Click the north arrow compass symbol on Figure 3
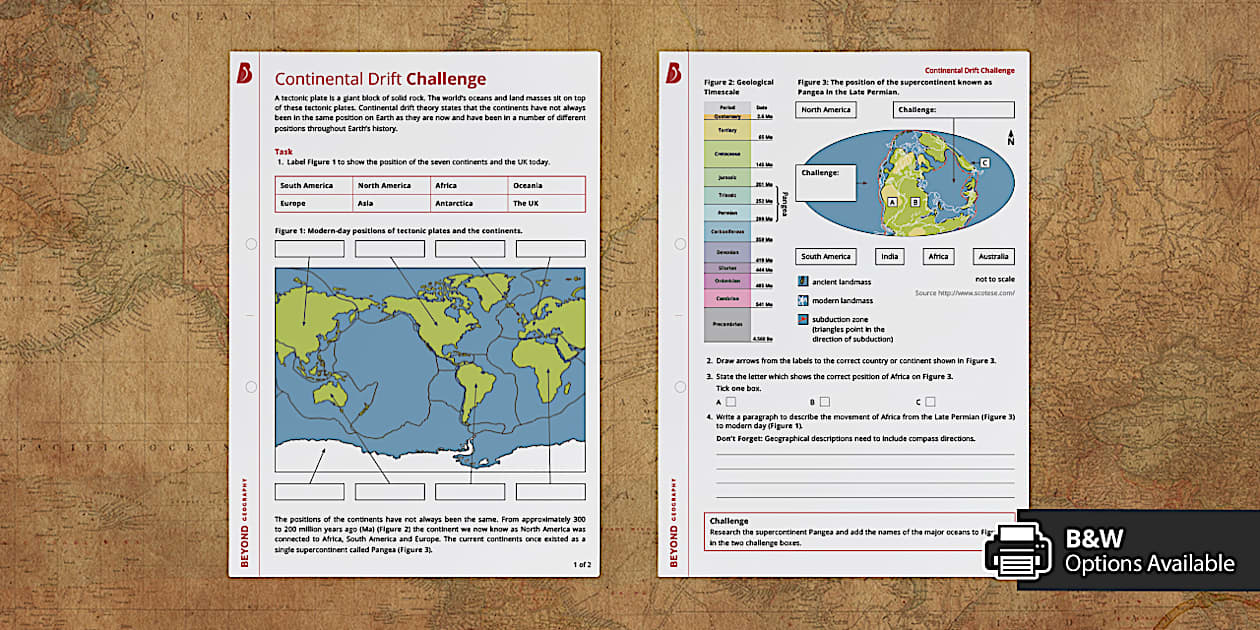The height and width of the screenshot is (630, 1260). 1010,139
